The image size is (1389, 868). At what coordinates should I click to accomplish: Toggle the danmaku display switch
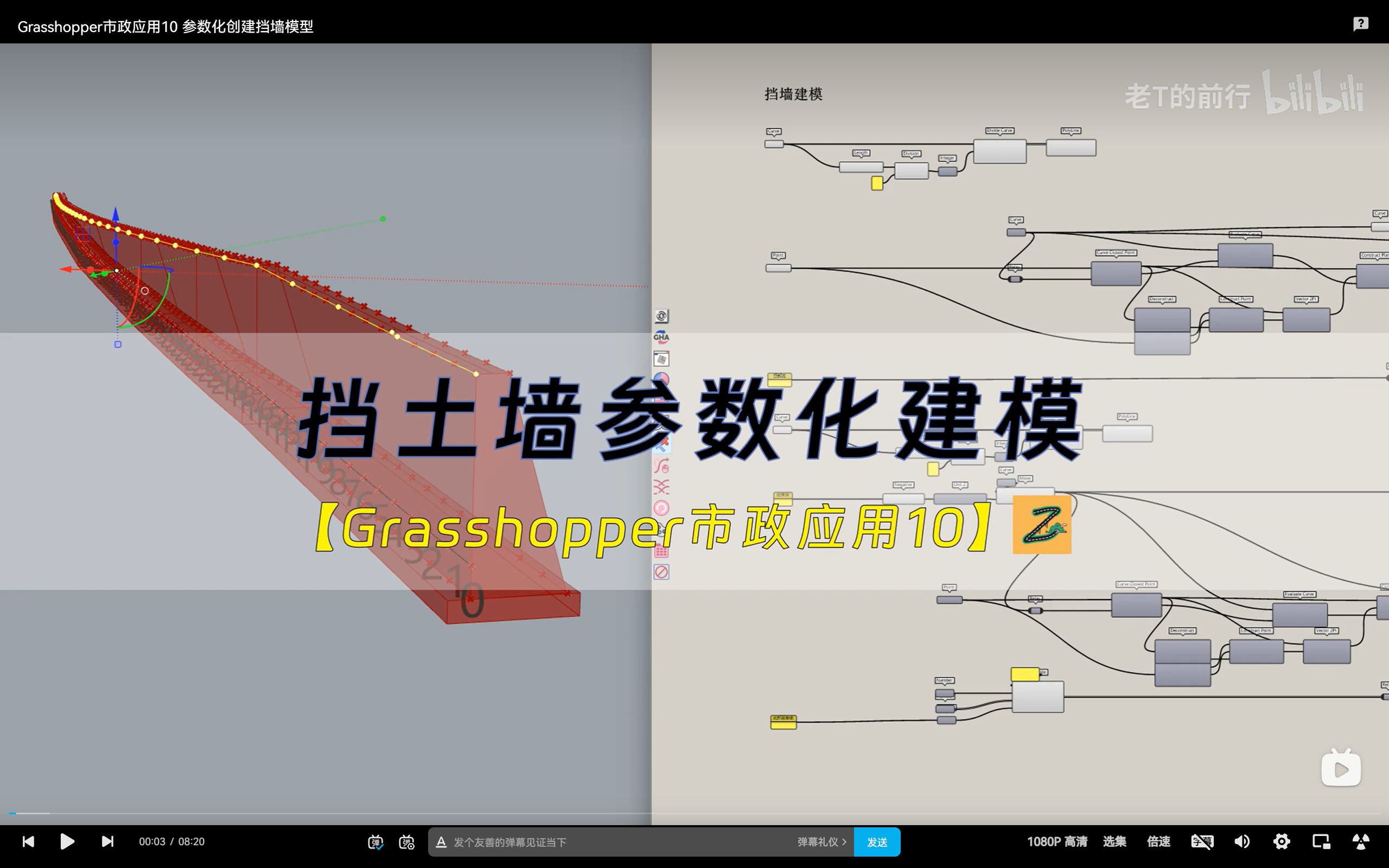point(375,842)
